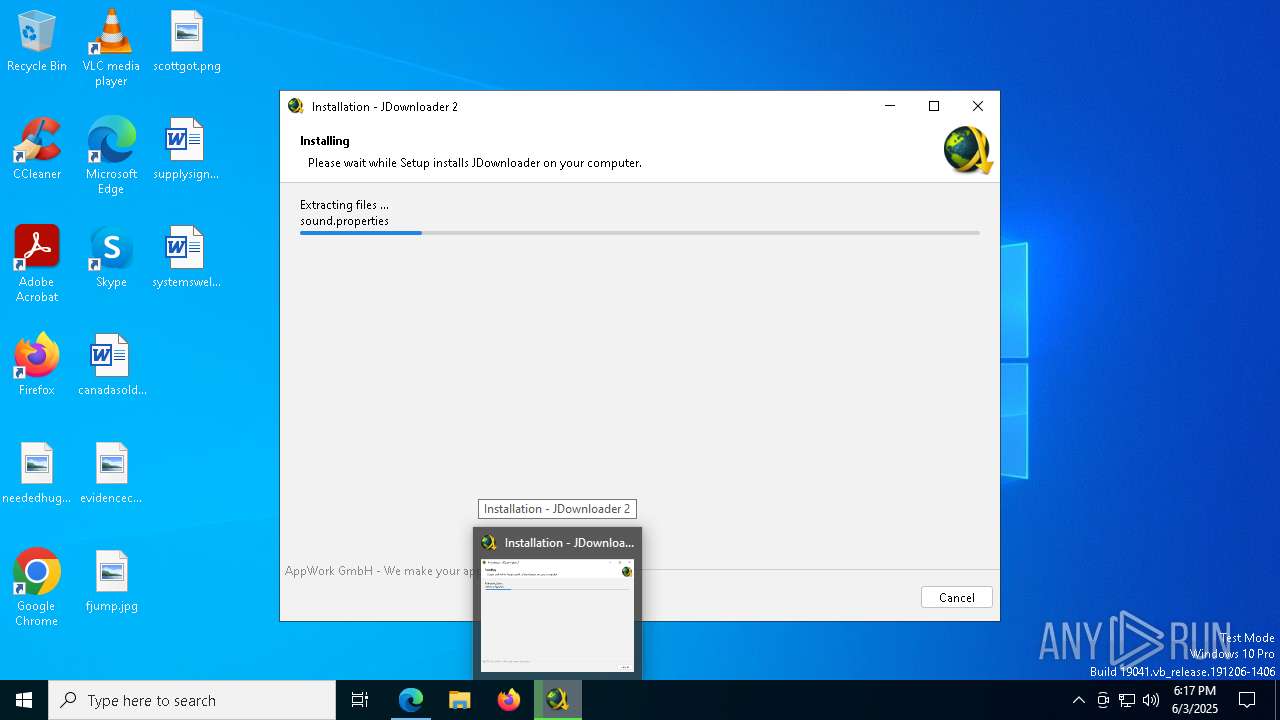This screenshot has height=720, width=1280.
Task: Click the JDownloader globe logo in installer header
Action: click(967, 151)
